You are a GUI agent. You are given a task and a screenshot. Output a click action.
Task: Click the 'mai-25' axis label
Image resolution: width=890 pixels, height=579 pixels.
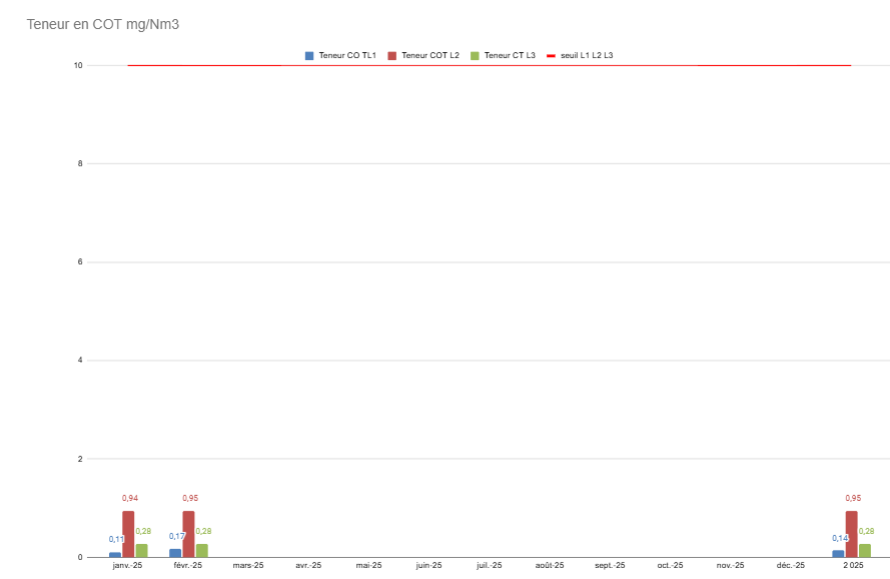pos(369,565)
